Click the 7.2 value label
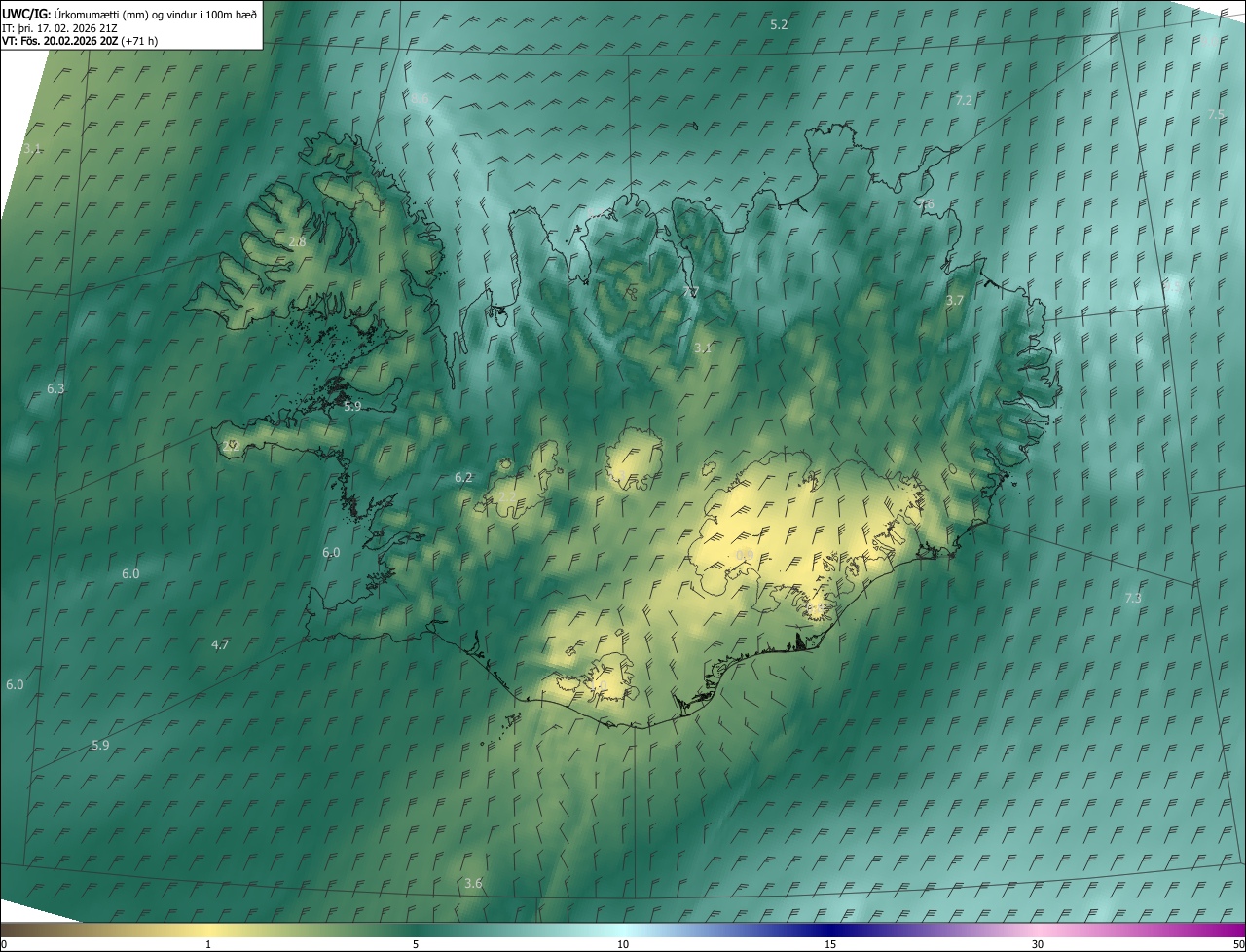The height and width of the screenshot is (952, 1246). pyautogui.click(x=964, y=100)
